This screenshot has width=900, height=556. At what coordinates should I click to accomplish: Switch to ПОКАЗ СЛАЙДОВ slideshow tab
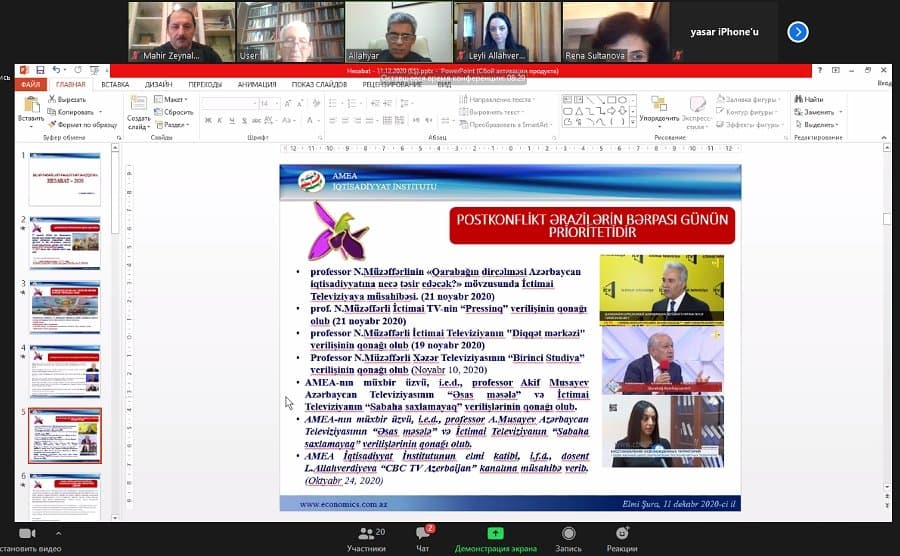[319, 84]
